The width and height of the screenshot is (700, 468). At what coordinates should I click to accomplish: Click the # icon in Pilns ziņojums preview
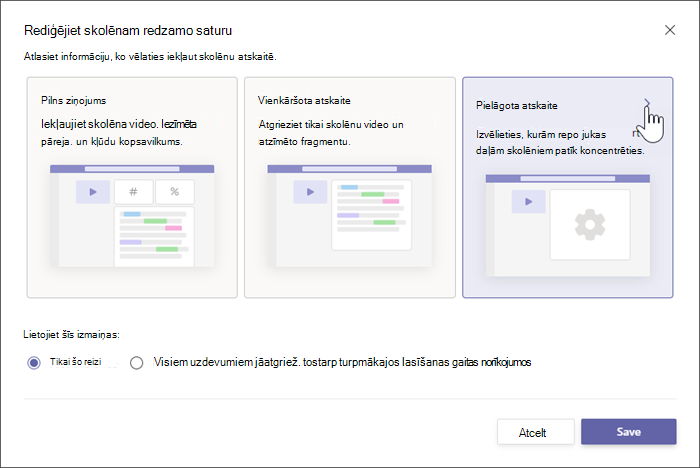(x=133, y=192)
